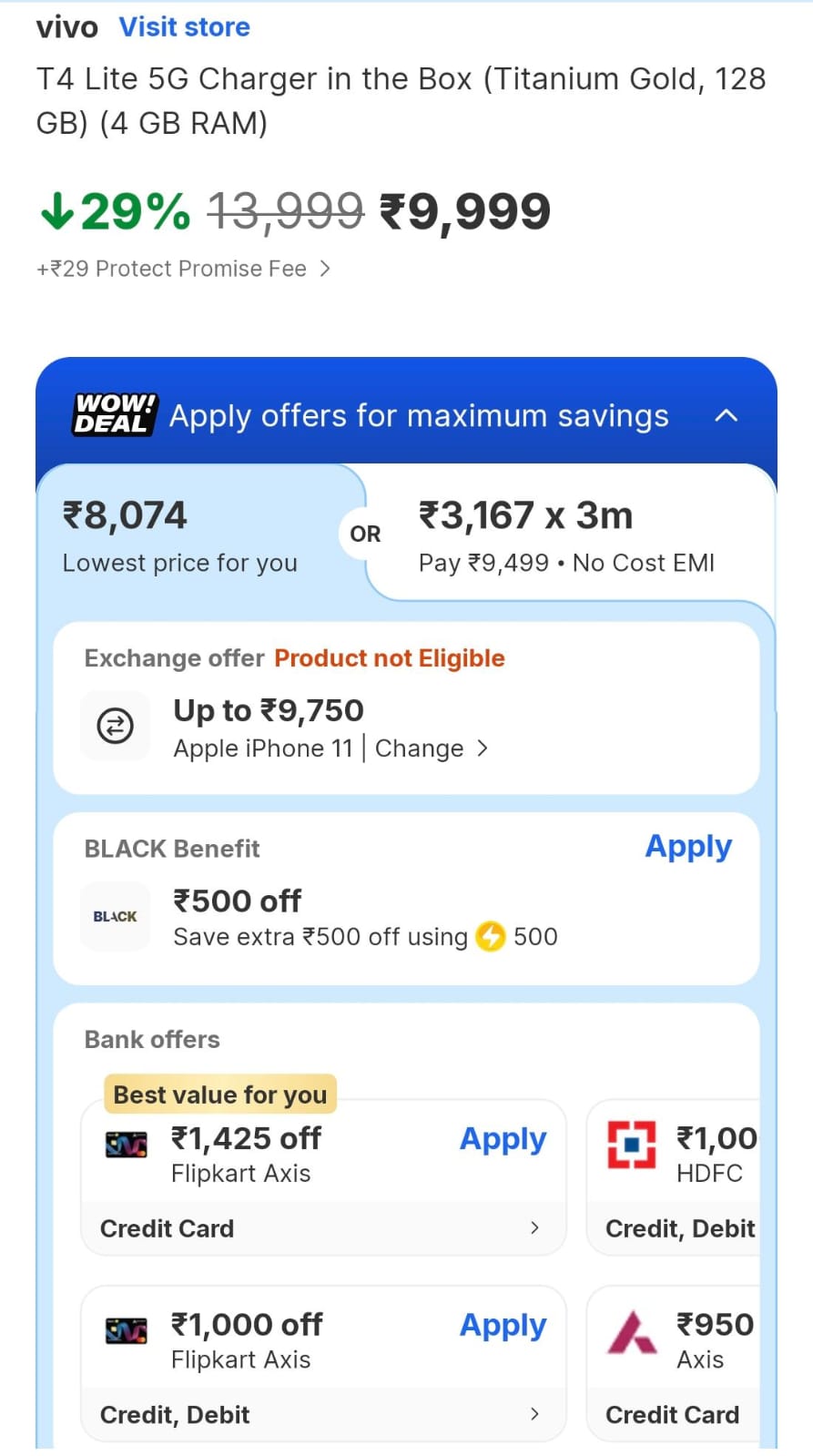
Task: Change the exchange device from iPhone 11
Action: pyautogui.click(x=431, y=748)
